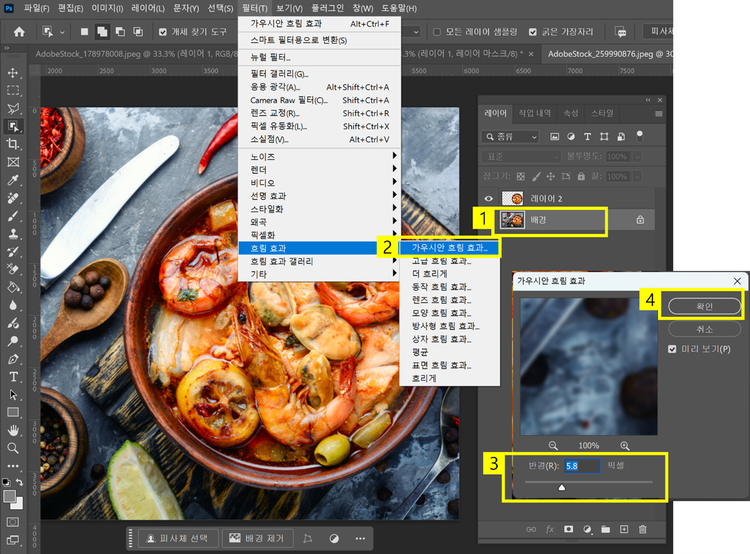
Task: Select the Path Selection tool
Action: (13, 395)
